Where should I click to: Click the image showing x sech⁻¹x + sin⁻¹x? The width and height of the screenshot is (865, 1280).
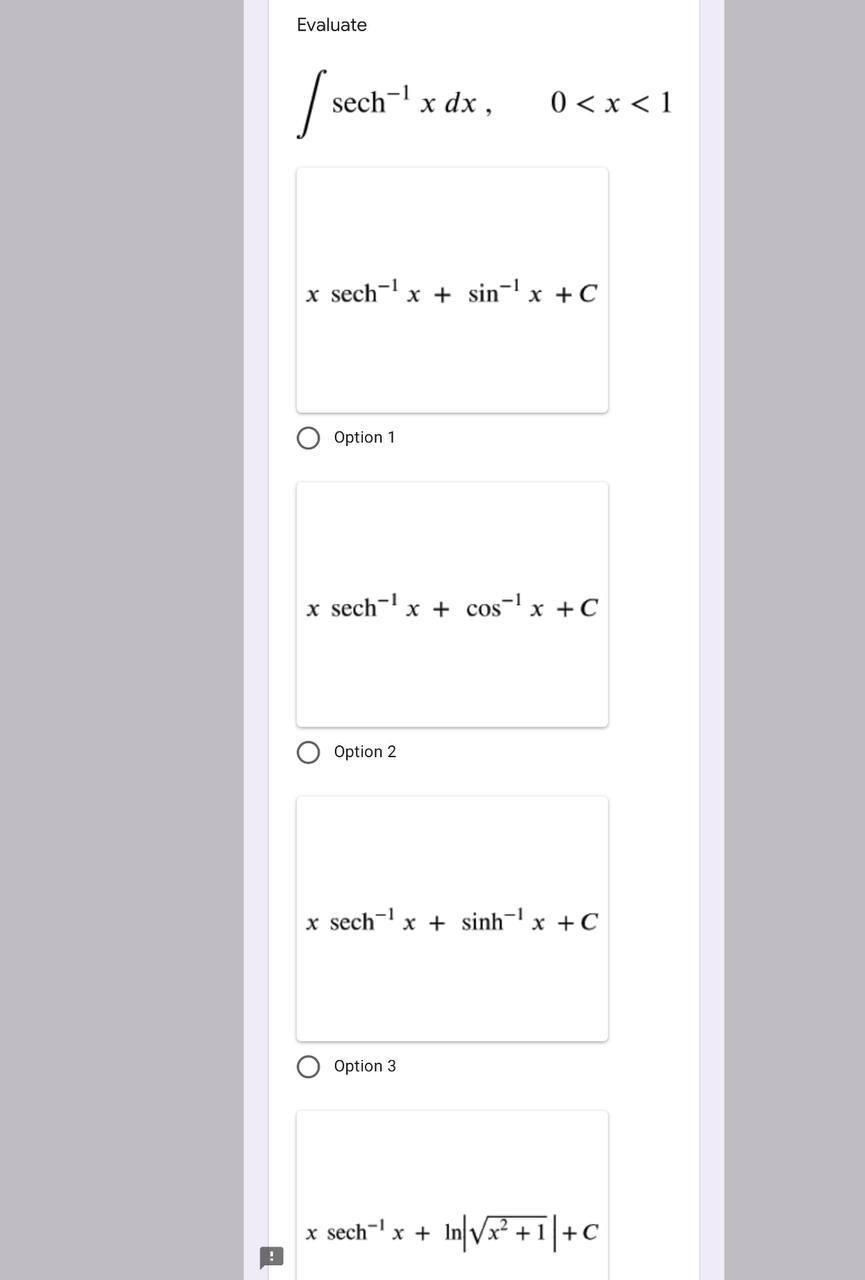(x=451, y=290)
